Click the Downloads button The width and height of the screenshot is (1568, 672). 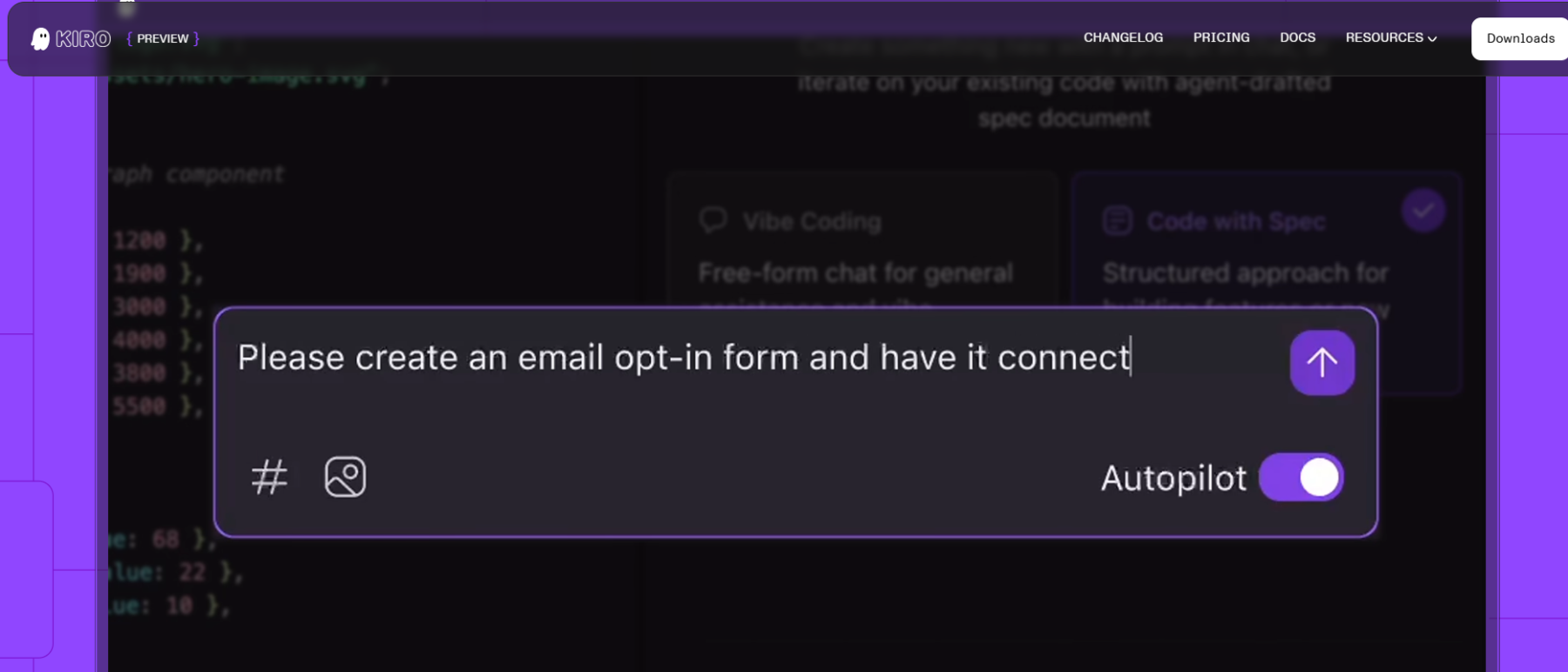(x=1520, y=38)
